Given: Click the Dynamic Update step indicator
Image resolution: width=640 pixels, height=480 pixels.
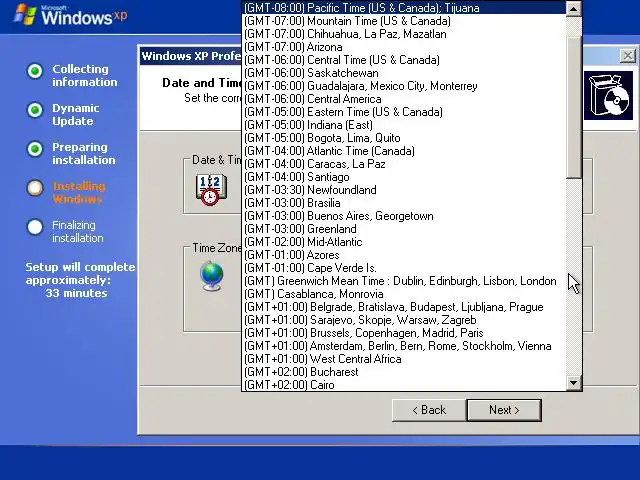Looking at the screenshot, I should [x=35, y=110].
